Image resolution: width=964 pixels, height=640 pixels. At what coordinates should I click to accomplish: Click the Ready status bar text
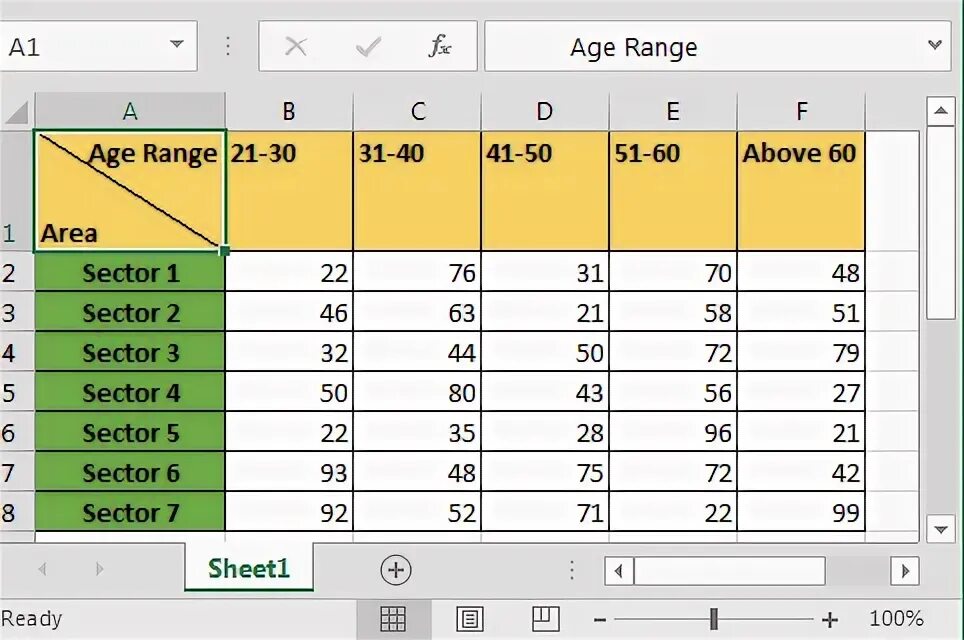31,618
